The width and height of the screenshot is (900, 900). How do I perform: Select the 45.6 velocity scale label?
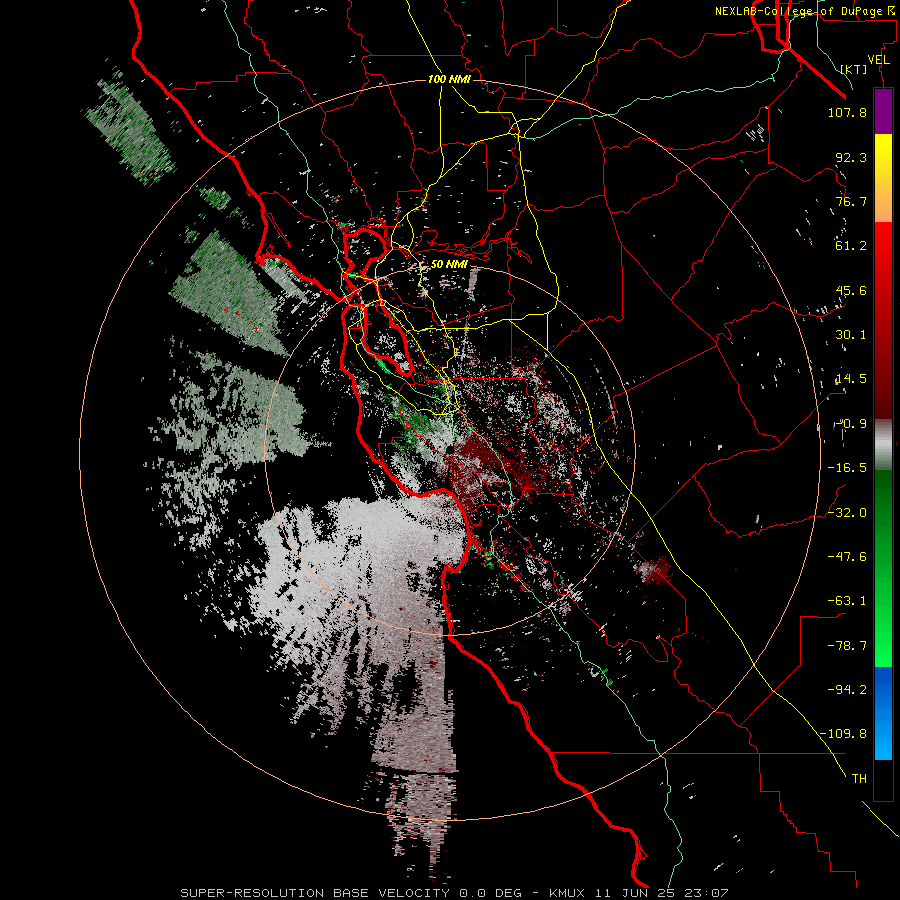click(x=851, y=290)
